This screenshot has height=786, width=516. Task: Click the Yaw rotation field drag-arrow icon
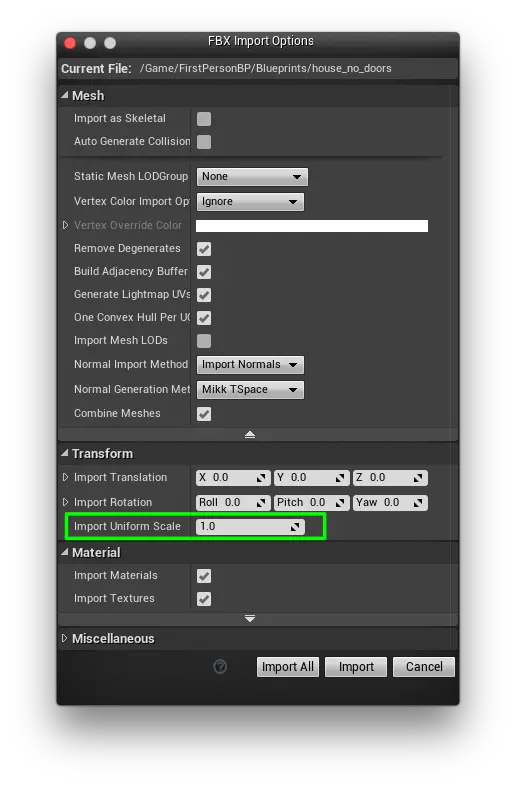(418, 502)
